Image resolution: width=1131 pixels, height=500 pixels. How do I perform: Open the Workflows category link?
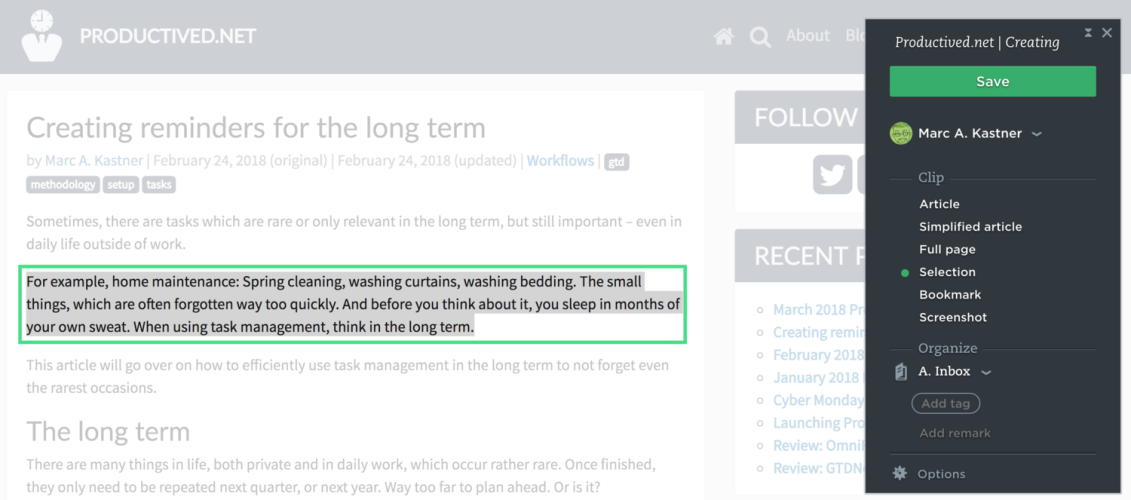coord(560,161)
